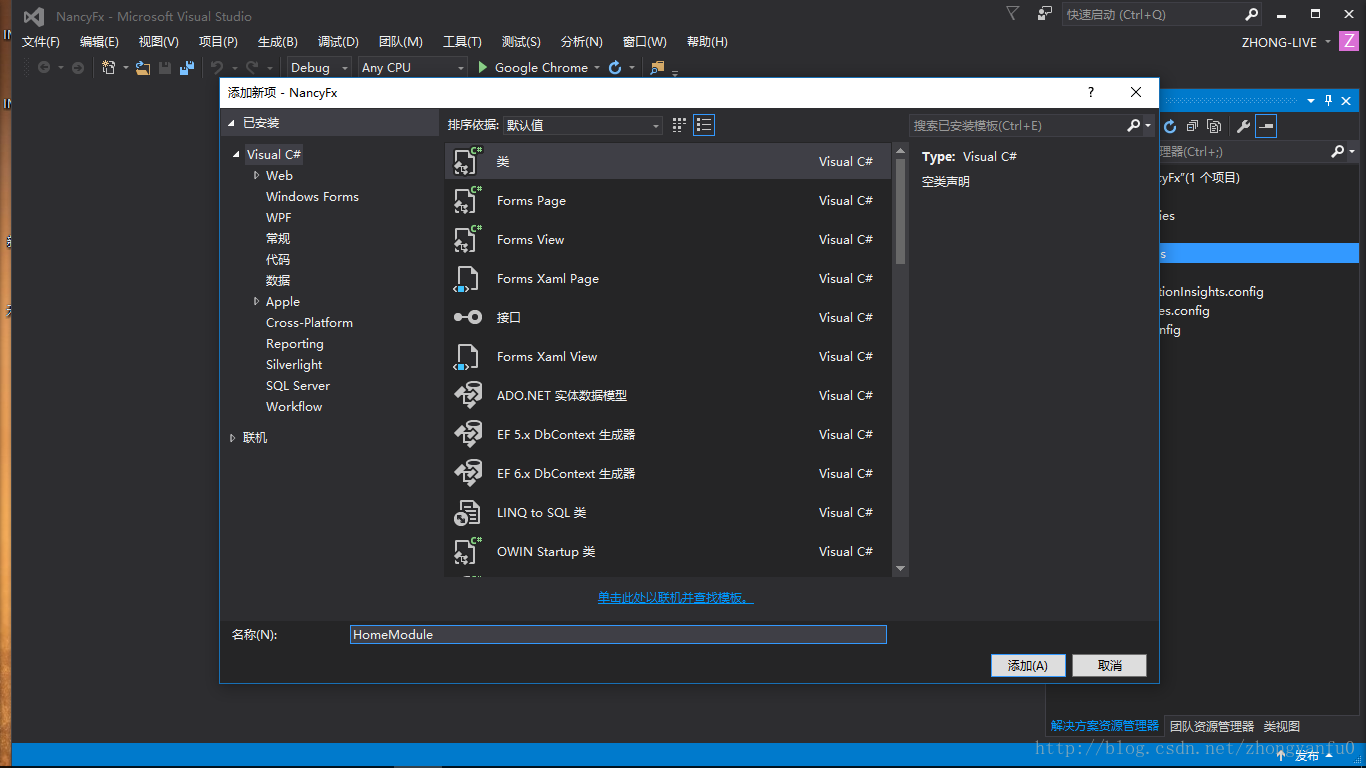Screen dimensions: 1366x768
Task: Open the 排序依据 sort dropdown
Action: 583,125
